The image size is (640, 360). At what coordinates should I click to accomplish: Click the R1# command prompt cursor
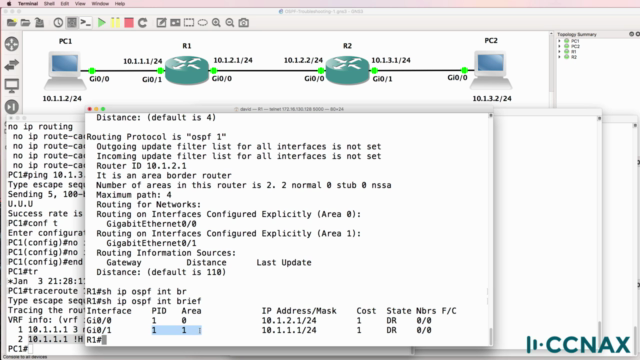coord(104,340)
